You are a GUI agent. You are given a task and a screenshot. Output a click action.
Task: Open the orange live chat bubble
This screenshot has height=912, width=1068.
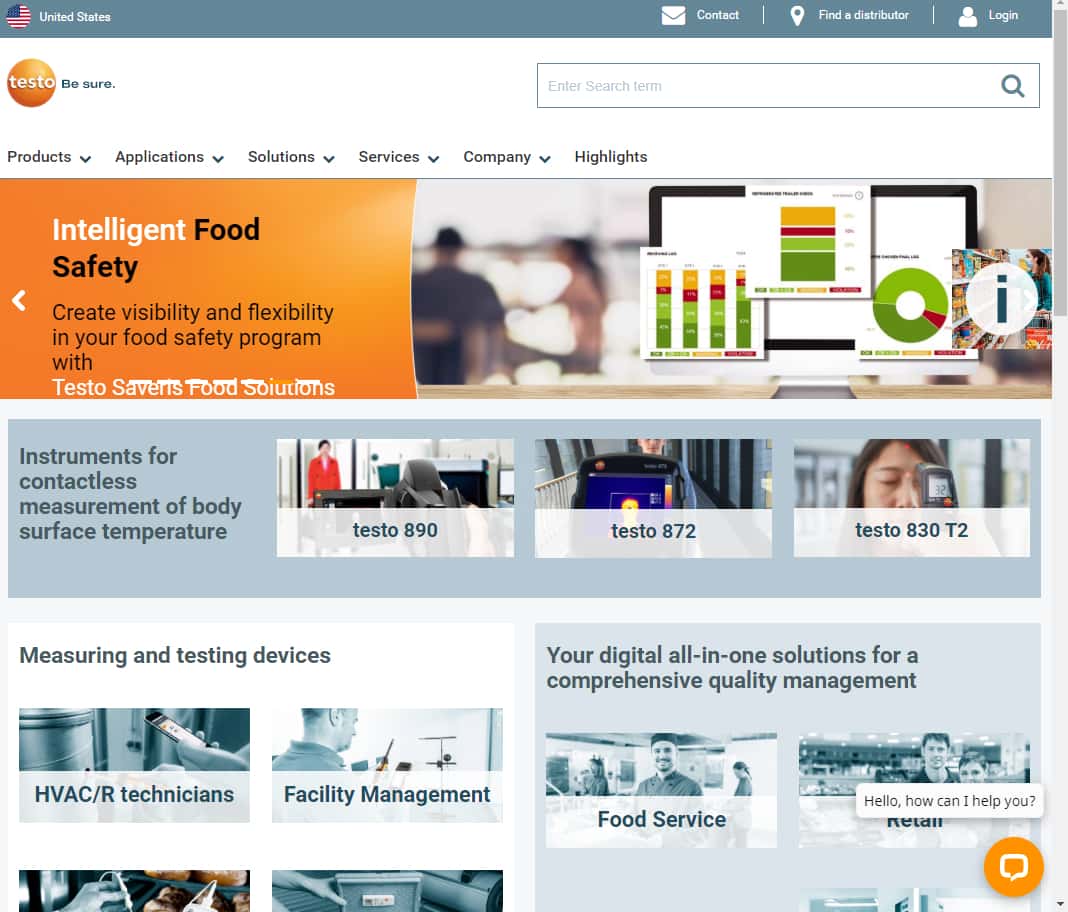[x=1013, y=866]
